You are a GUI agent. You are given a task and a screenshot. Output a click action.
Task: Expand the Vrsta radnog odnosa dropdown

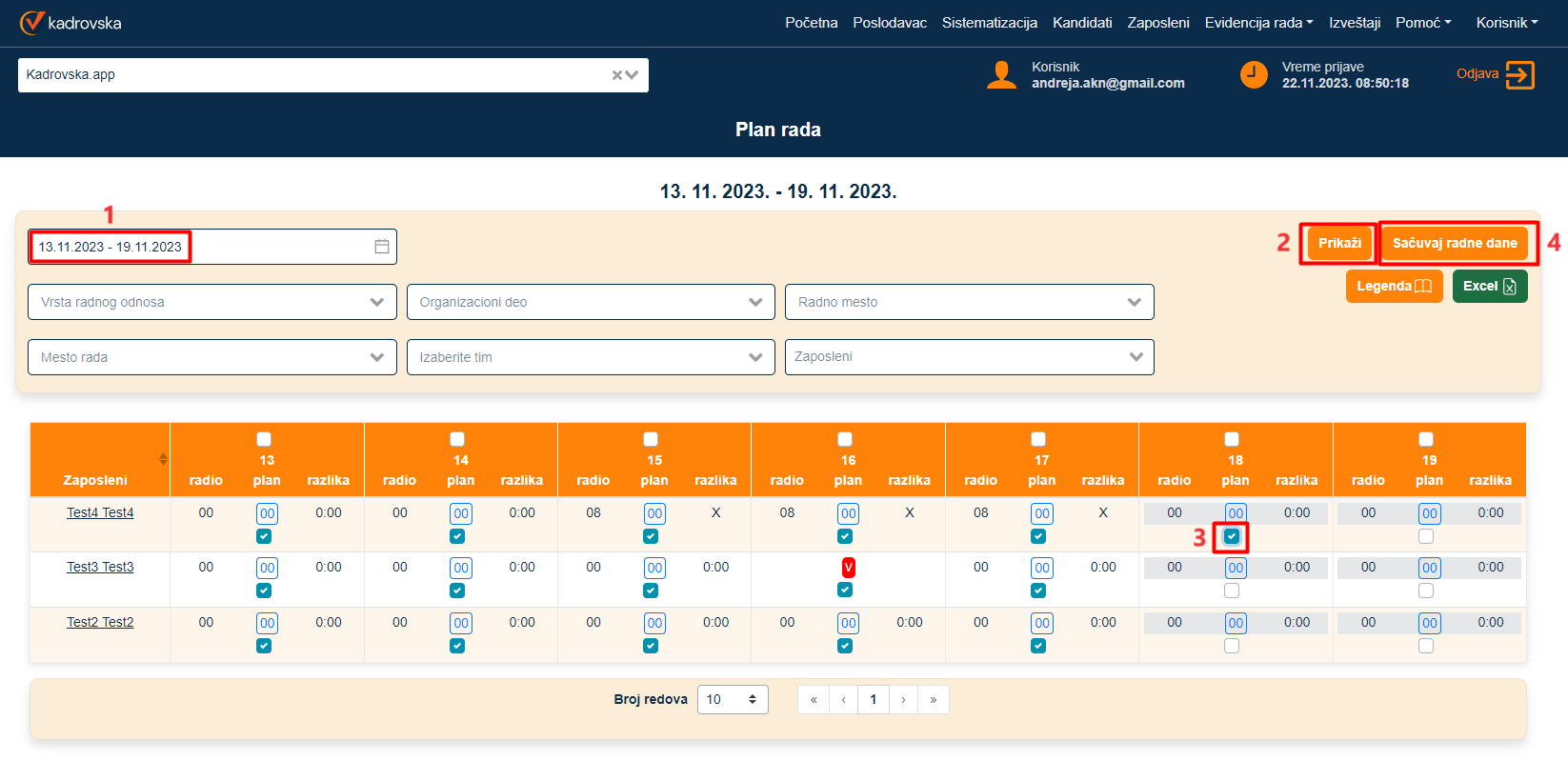pos(211,302)
